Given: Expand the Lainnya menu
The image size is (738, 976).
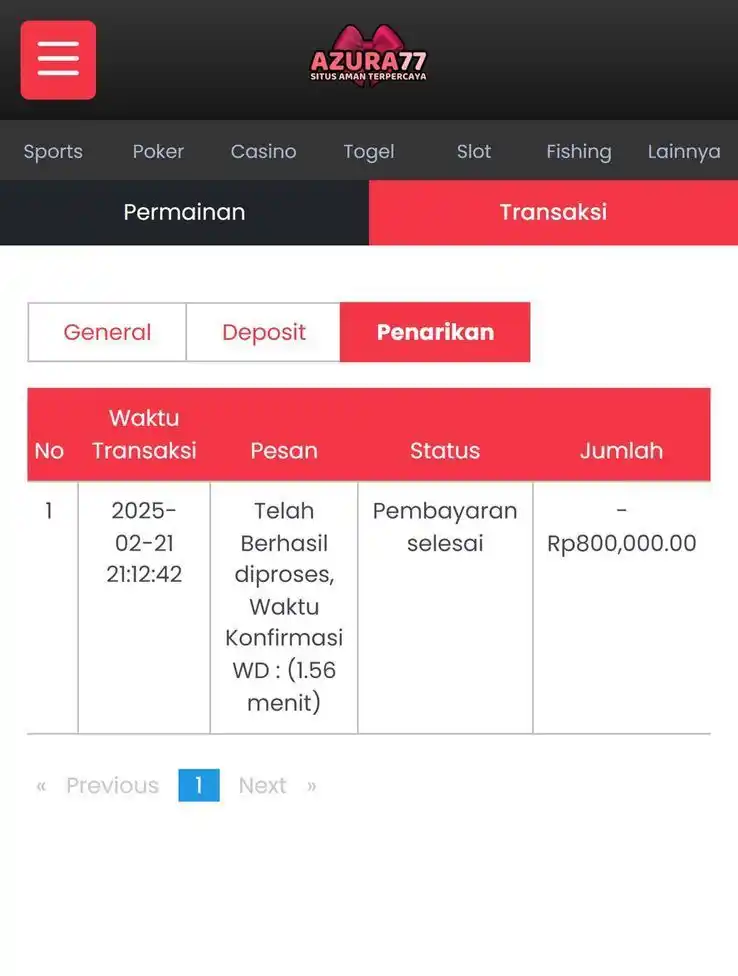Looking at the screenshot, I should [x=684, y=152].
